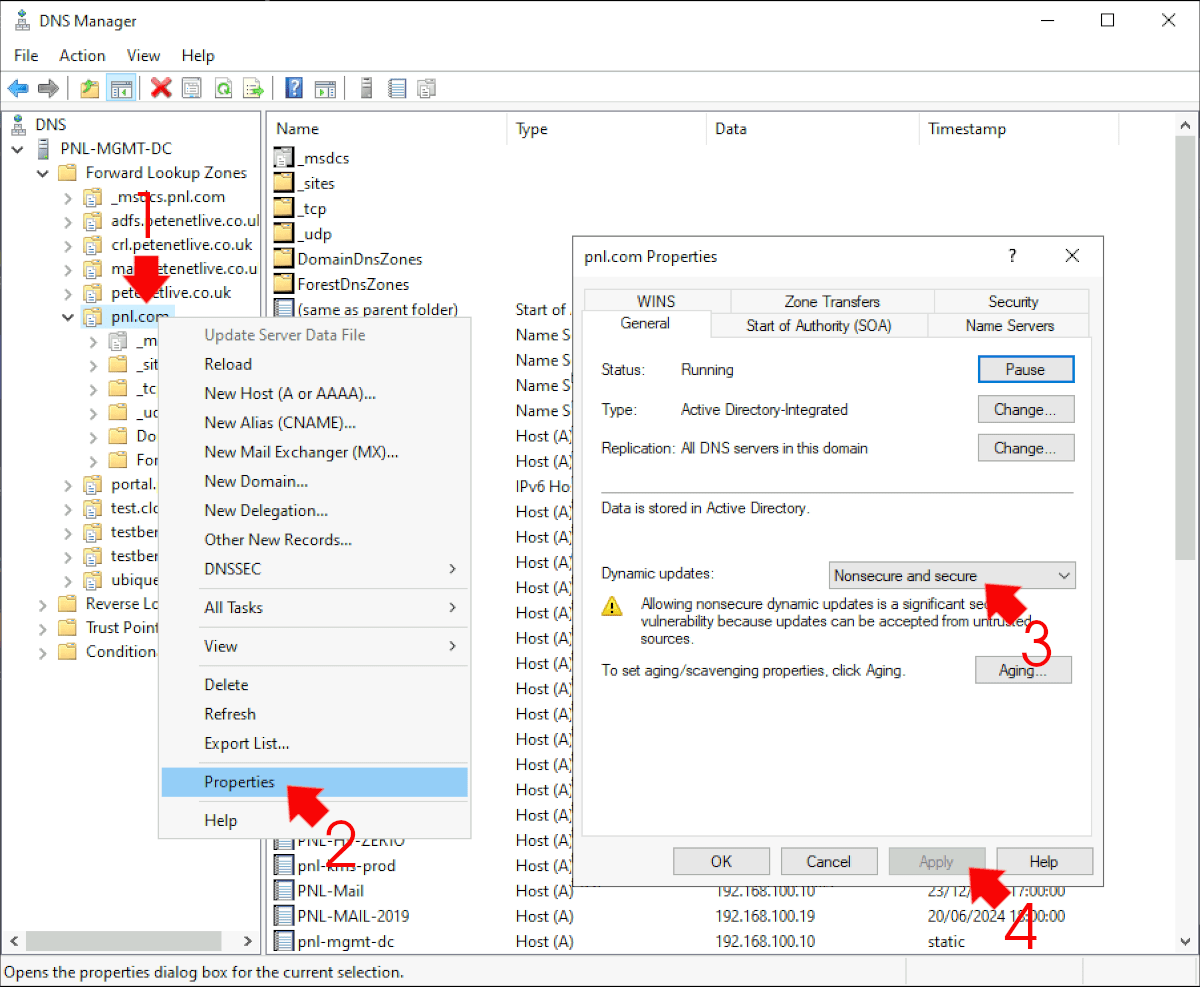Switch to the Zone Transfers tab
The image size is (1200, 987).
pos(832,300)
